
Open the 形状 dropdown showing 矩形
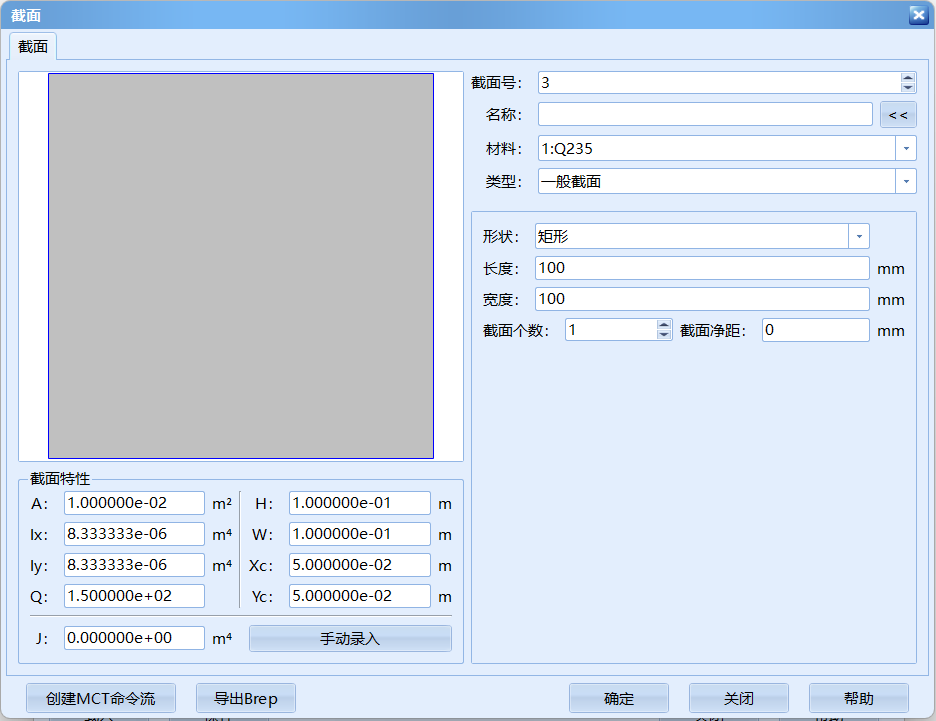pyautogui.click(x=858, y=236)
